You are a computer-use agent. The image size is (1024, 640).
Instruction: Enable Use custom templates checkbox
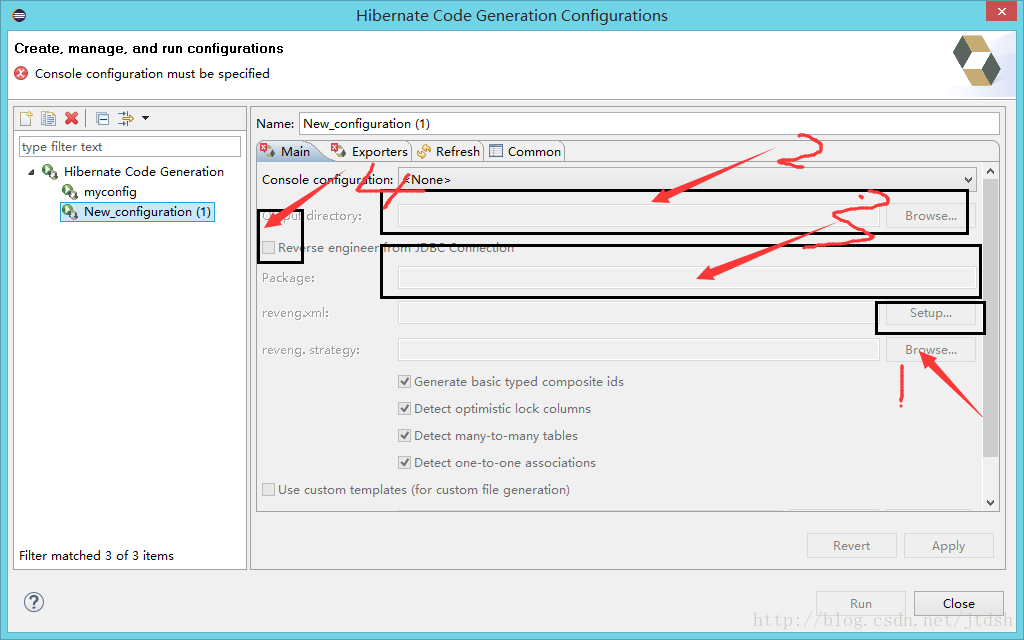pyautogui.click(x=268, y=490)
